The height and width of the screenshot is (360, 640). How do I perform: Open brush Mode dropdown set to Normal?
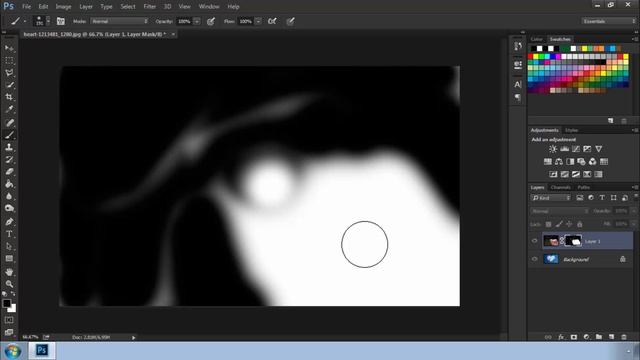[119, 21]
